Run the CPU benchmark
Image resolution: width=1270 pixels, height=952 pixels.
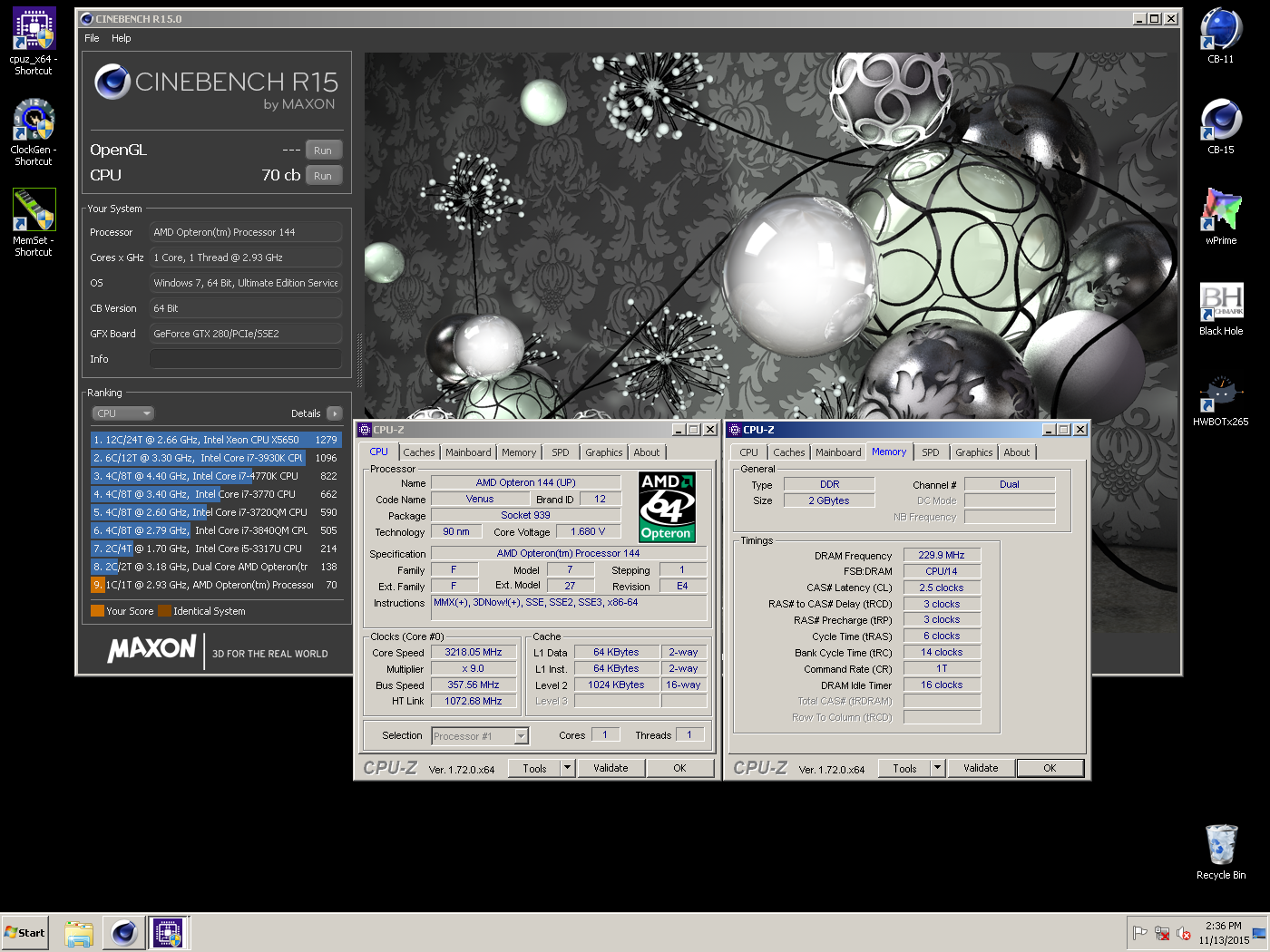[323, 175]
